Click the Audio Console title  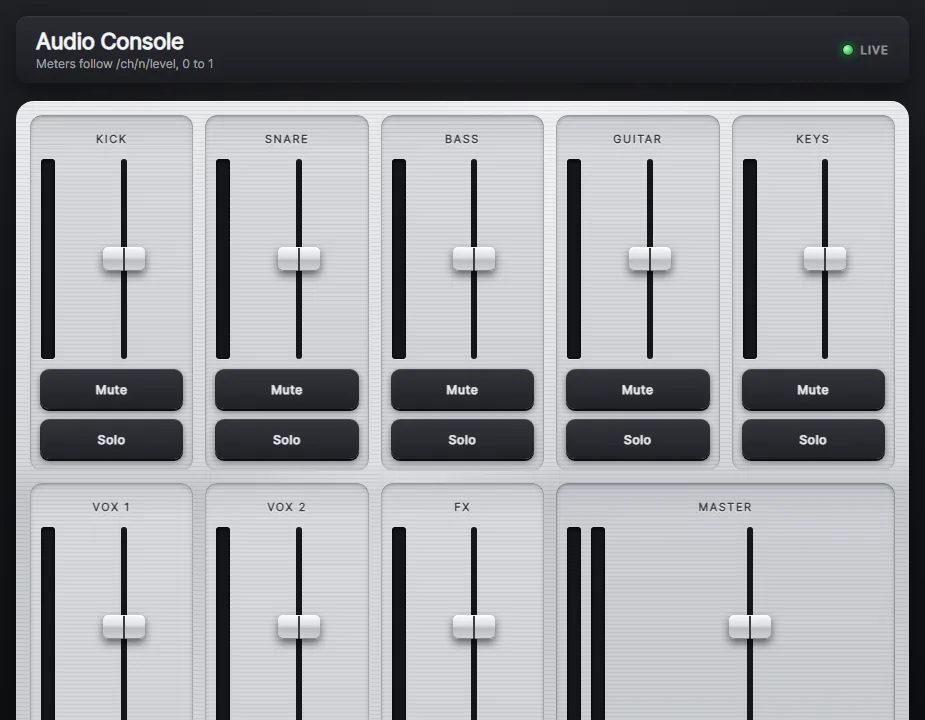tap(110, 42)
